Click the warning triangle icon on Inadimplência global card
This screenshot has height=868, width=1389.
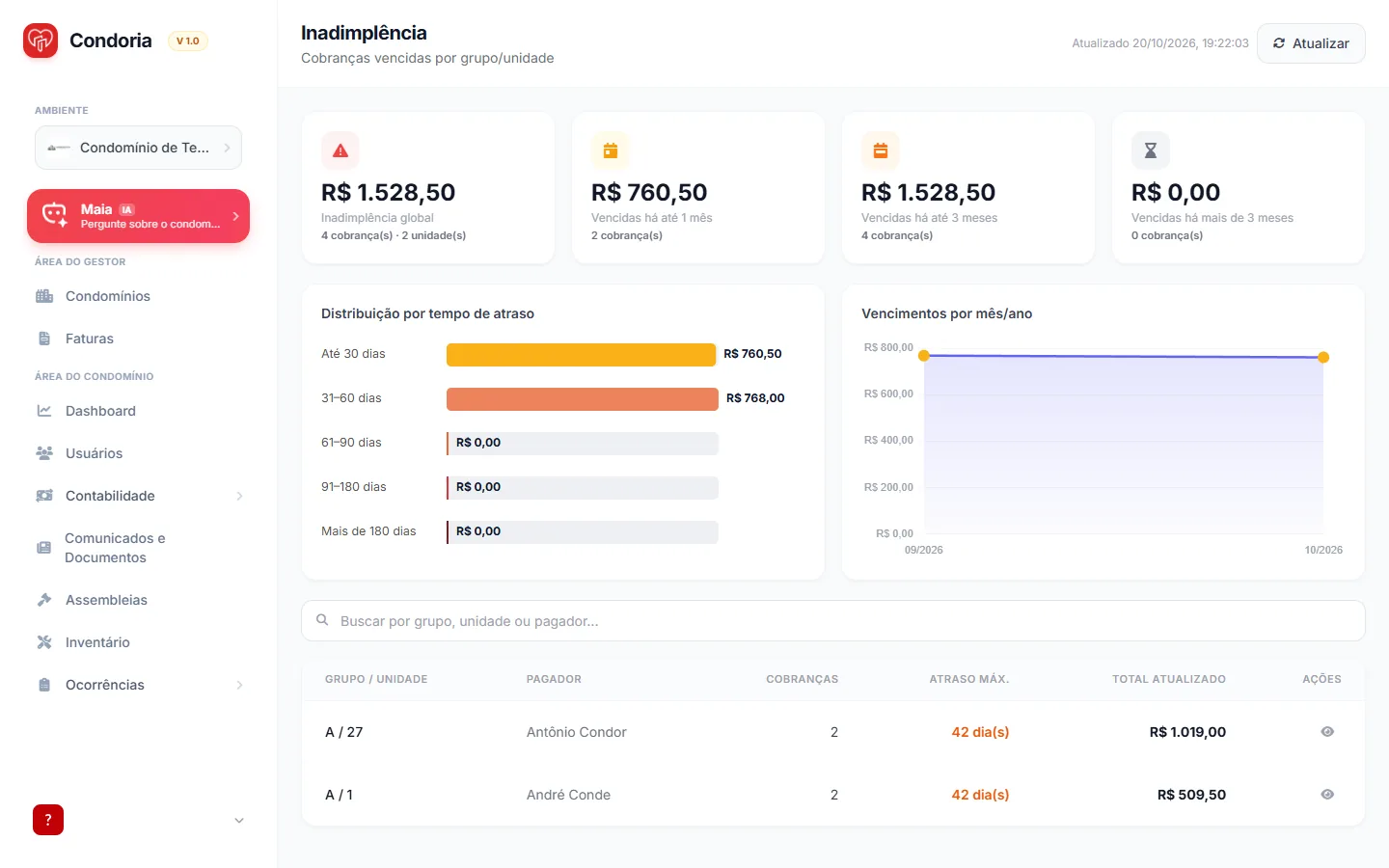tap(340, 150)
